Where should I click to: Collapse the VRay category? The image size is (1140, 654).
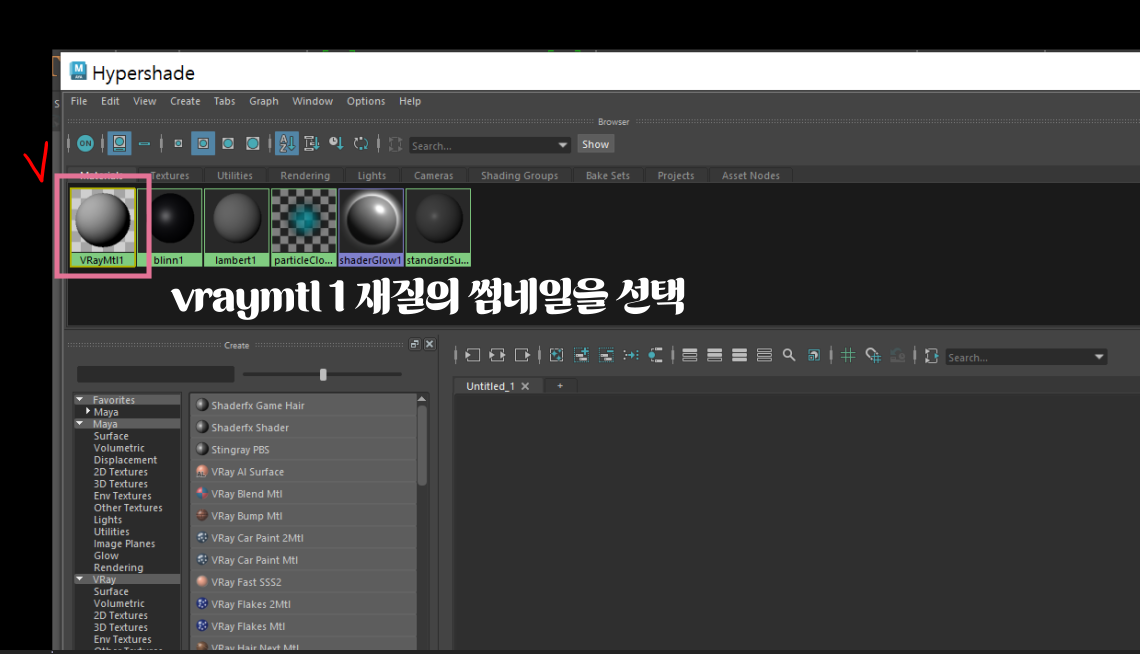click(80, 579)
